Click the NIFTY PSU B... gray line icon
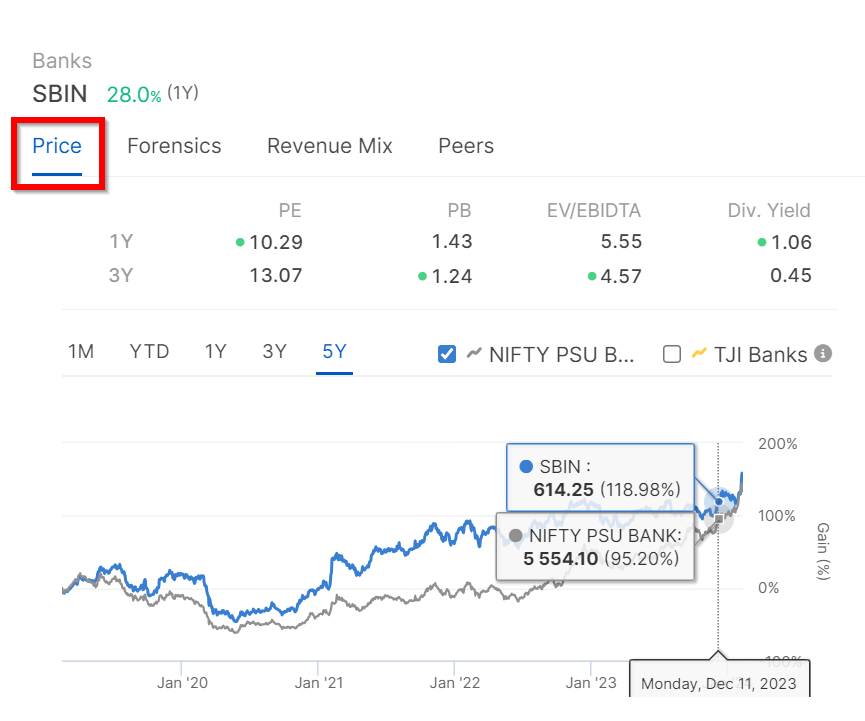This screenshot has width=865, height=721. coord(474,353)
